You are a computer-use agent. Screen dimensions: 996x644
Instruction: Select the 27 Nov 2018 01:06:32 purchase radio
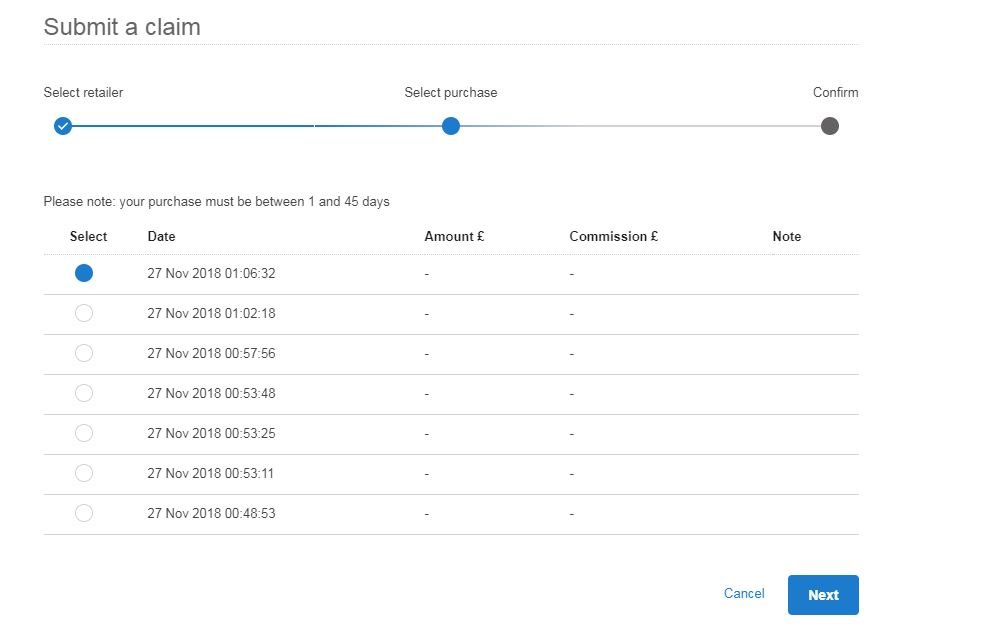84,273
